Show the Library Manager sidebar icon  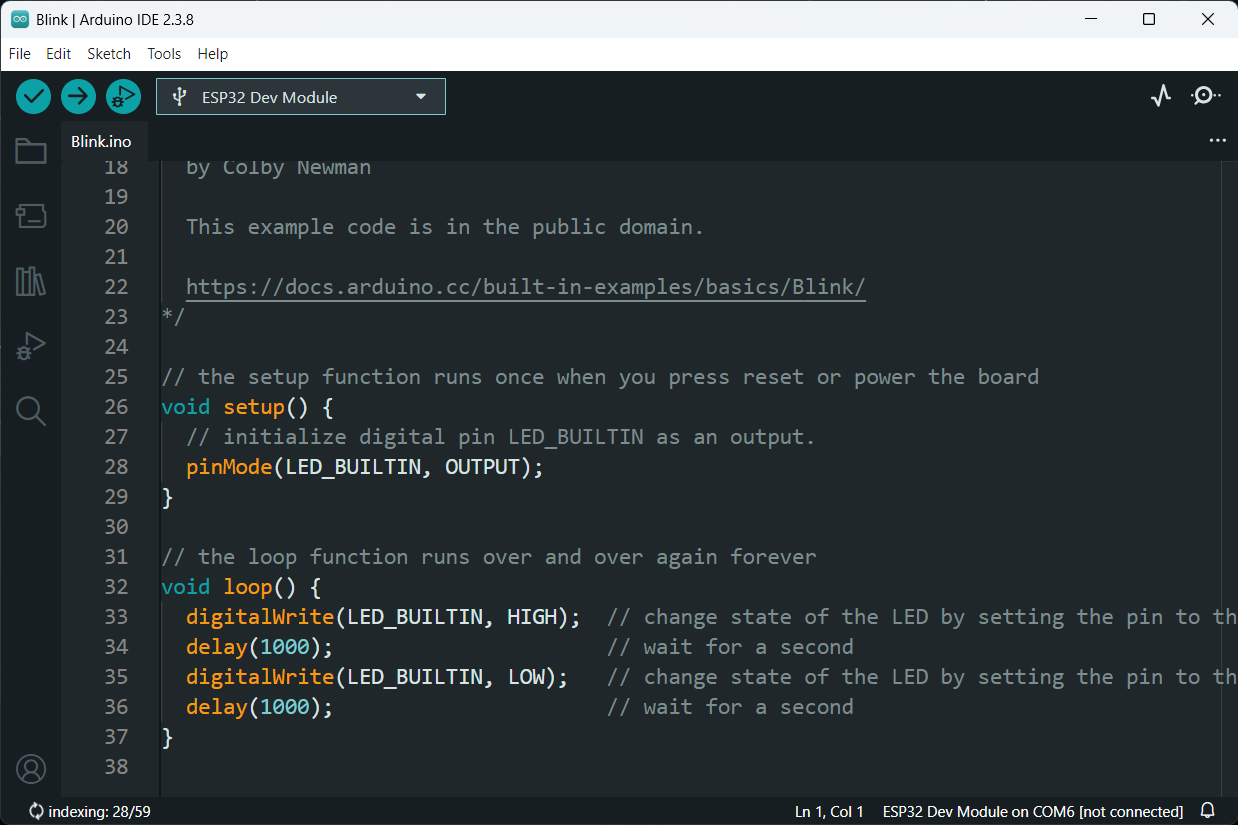click(31, 281)
